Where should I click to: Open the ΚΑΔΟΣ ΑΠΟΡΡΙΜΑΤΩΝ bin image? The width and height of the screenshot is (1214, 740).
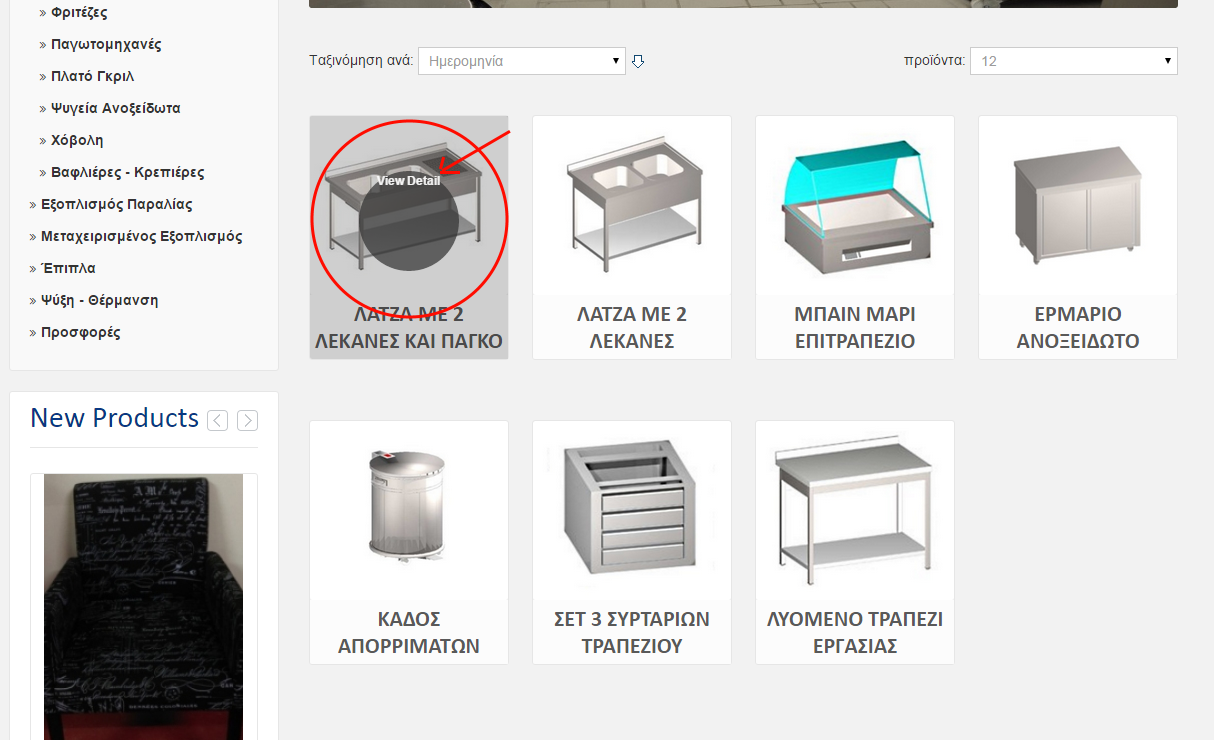pyautogui.click(x=408, y=510)
